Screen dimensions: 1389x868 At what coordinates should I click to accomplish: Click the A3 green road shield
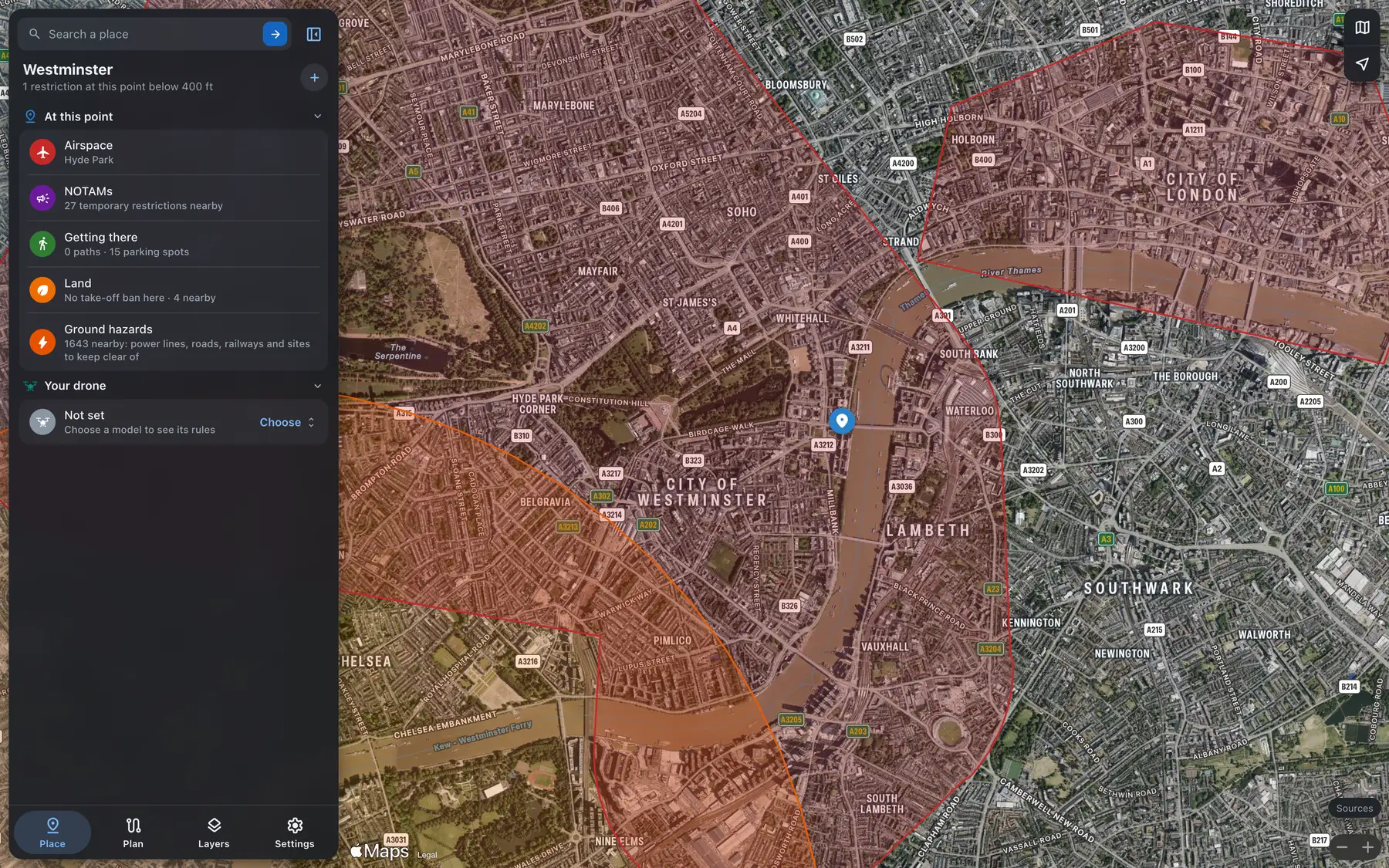point(1106,539)
